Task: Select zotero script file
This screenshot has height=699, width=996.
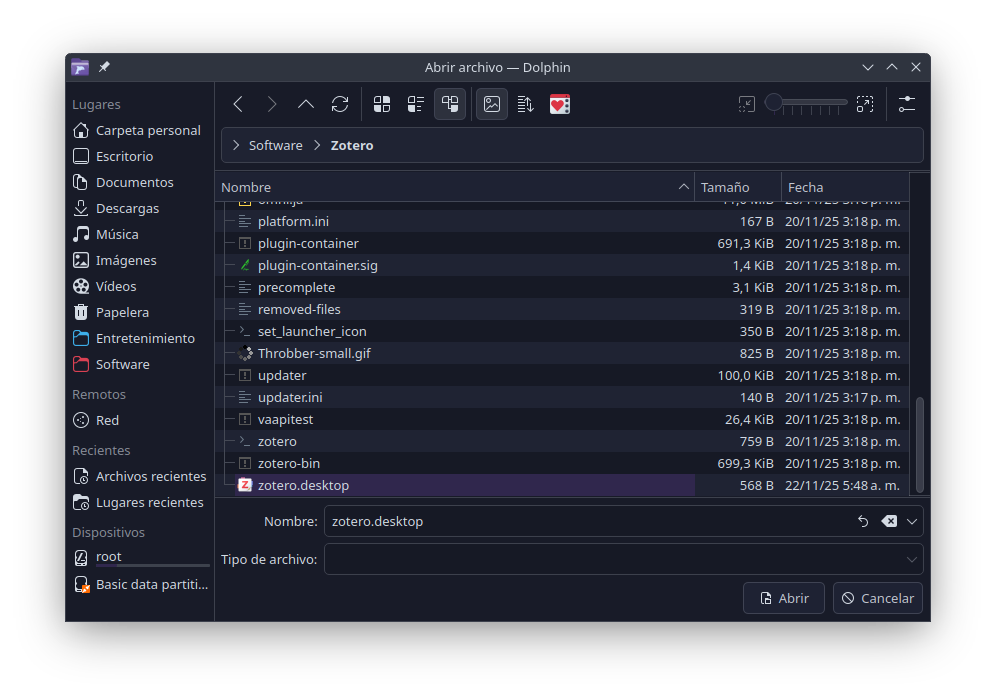Action: click(x=562, y=442)
